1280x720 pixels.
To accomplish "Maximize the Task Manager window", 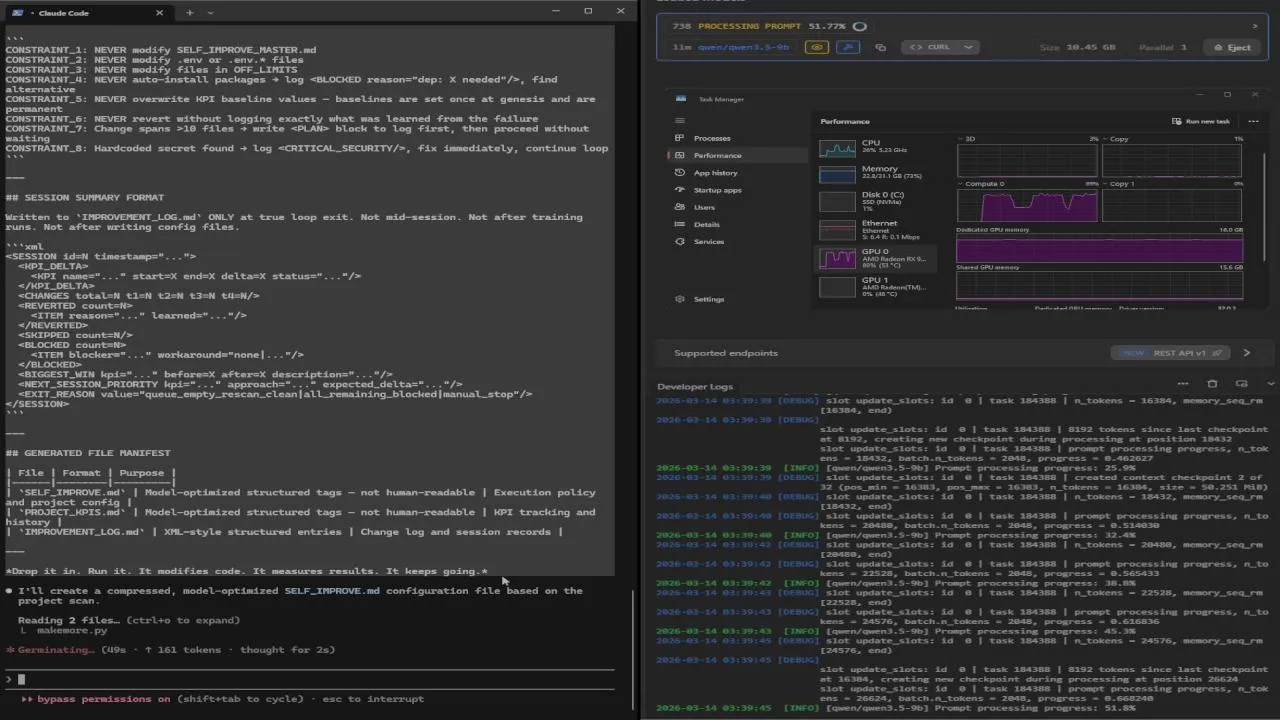I will pyautogui.click(x=1227, y=95).
